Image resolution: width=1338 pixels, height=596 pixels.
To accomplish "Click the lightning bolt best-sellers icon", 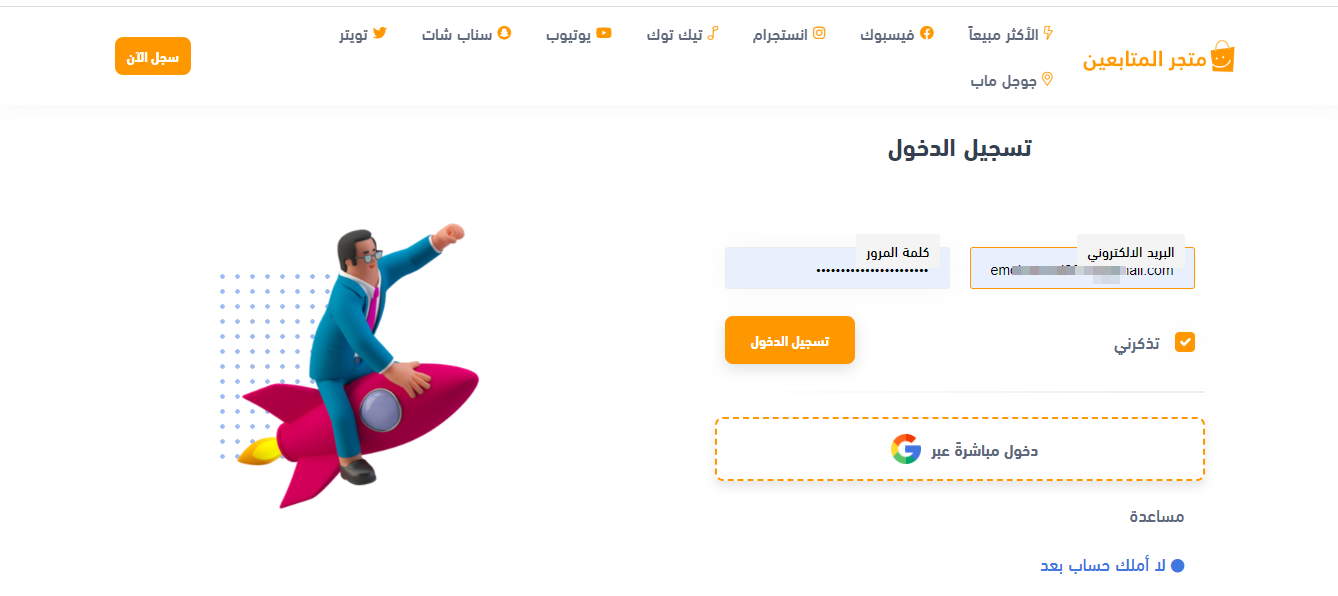I will 1048,33.
